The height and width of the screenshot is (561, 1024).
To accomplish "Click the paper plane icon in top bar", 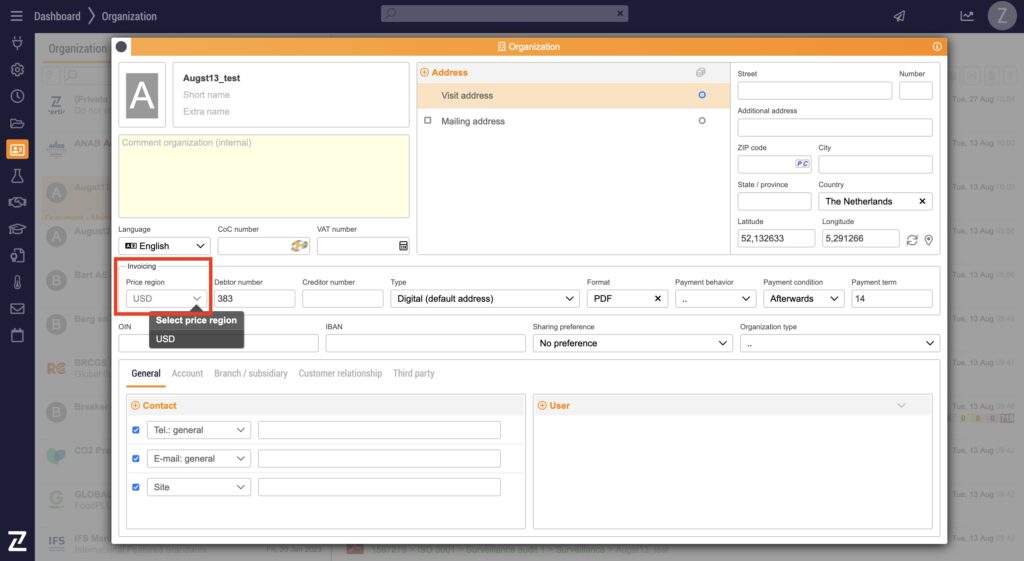I will (899, 16).
